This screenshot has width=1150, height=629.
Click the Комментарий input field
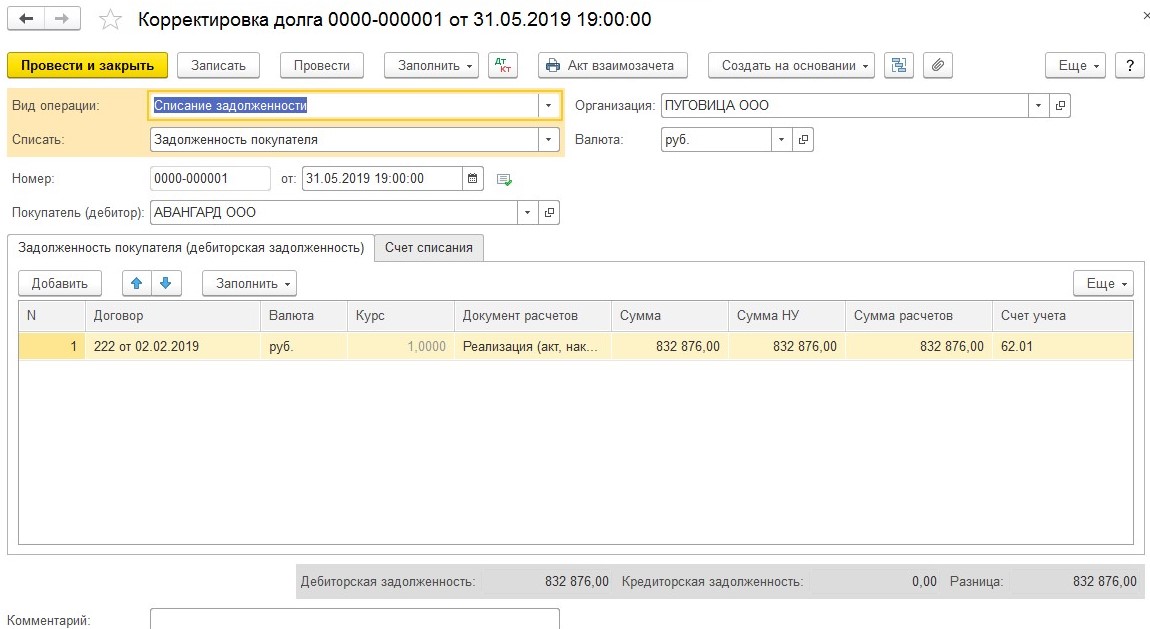pyautogui.click(x=354, y=619)
